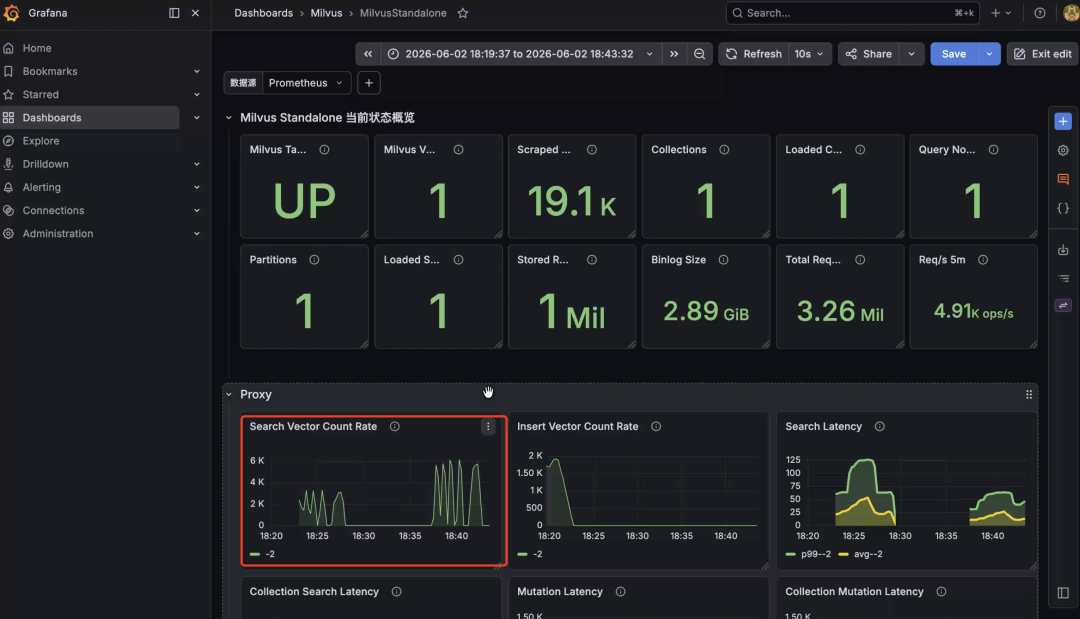Click the Milvus breadcrumb folder
Screen dimensions: 1080x619
[326, 13]
